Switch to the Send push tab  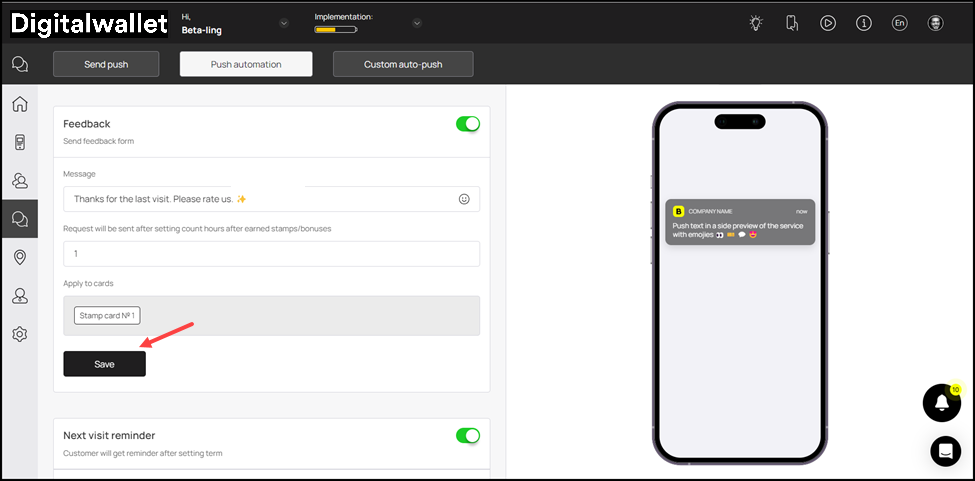105,64
